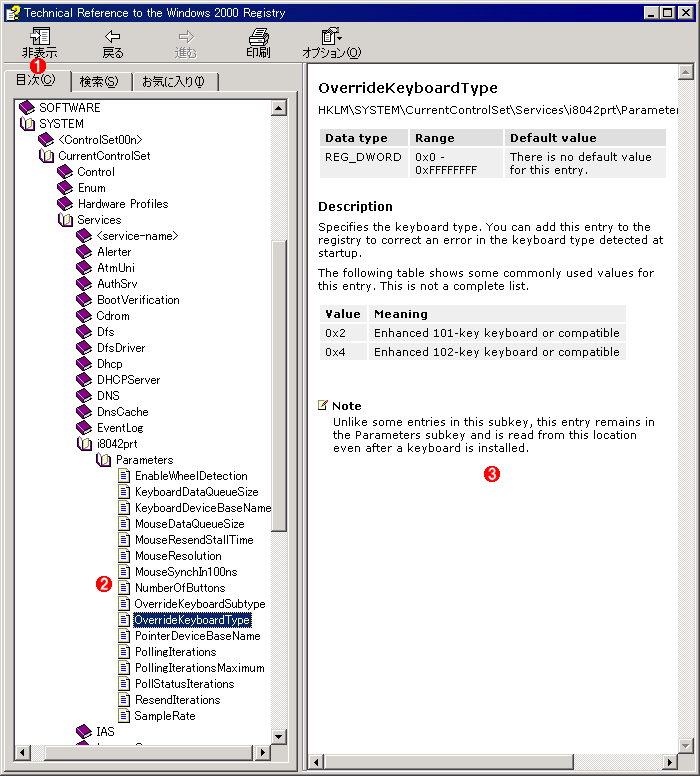Click the page icon beside SampleRate
Image resolution: width=700 pixels, height=776 pixels.
[124, 716]
